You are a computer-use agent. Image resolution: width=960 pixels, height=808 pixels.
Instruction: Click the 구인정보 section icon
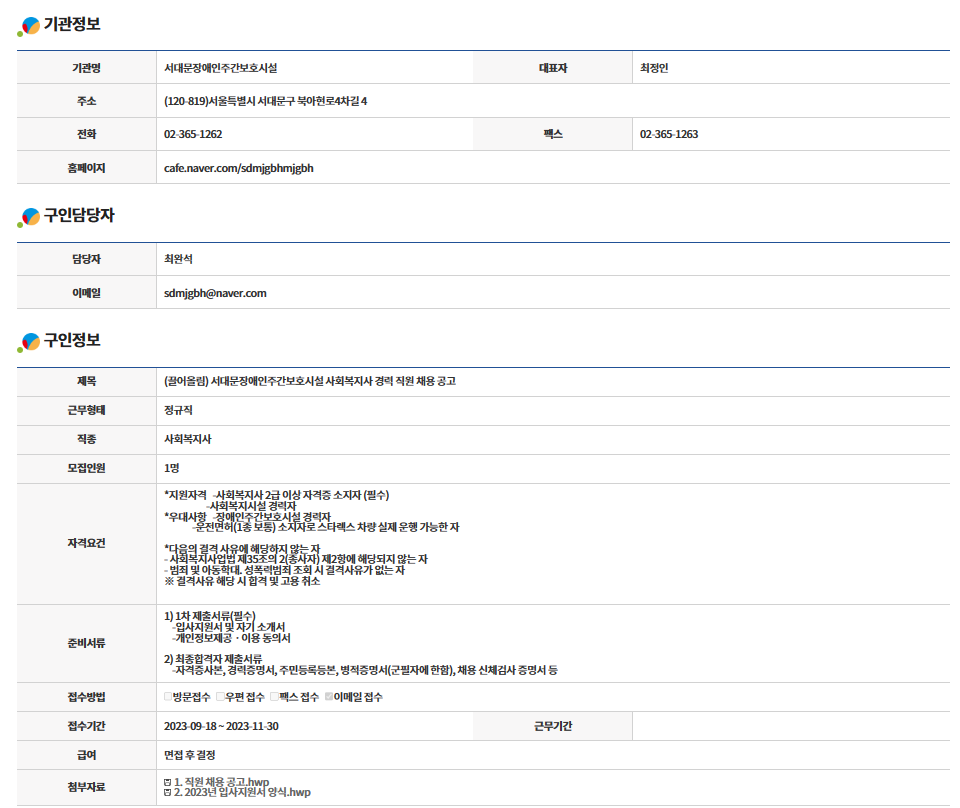pos(29,342)
